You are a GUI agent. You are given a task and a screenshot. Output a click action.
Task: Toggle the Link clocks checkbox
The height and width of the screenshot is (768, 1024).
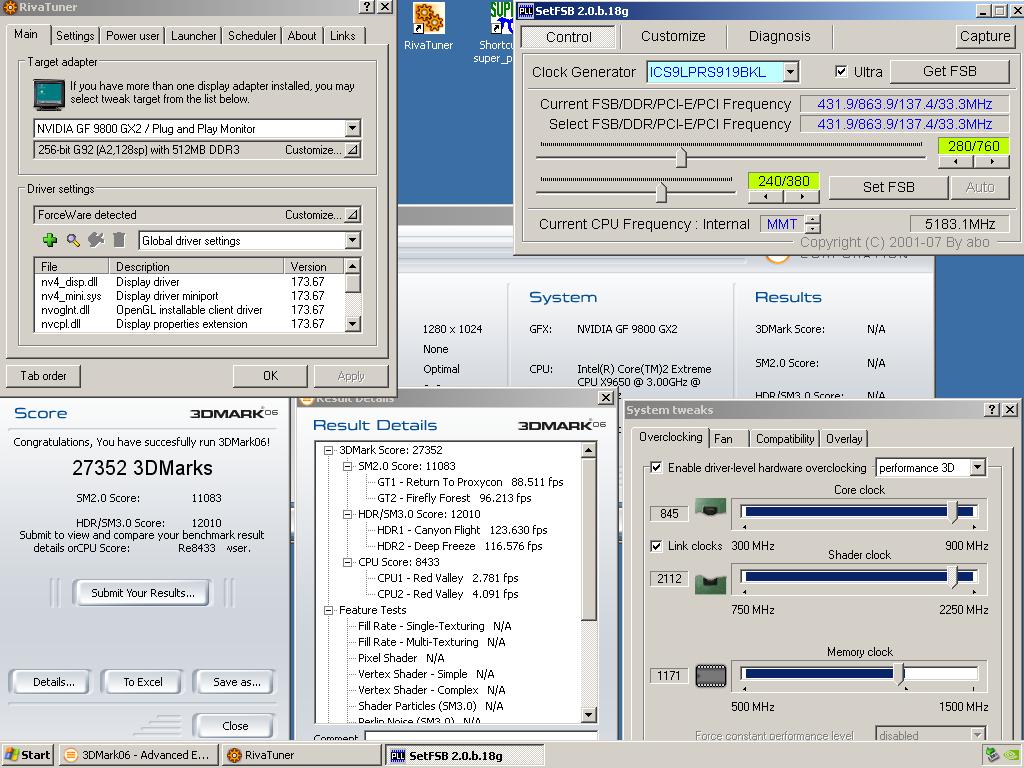click(x=656, y=546)
